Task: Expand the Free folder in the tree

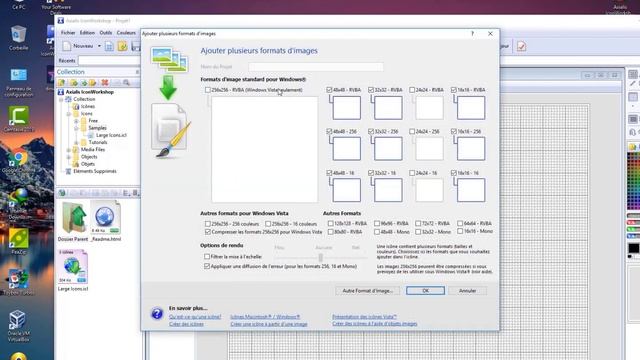Action: [76, 121]
